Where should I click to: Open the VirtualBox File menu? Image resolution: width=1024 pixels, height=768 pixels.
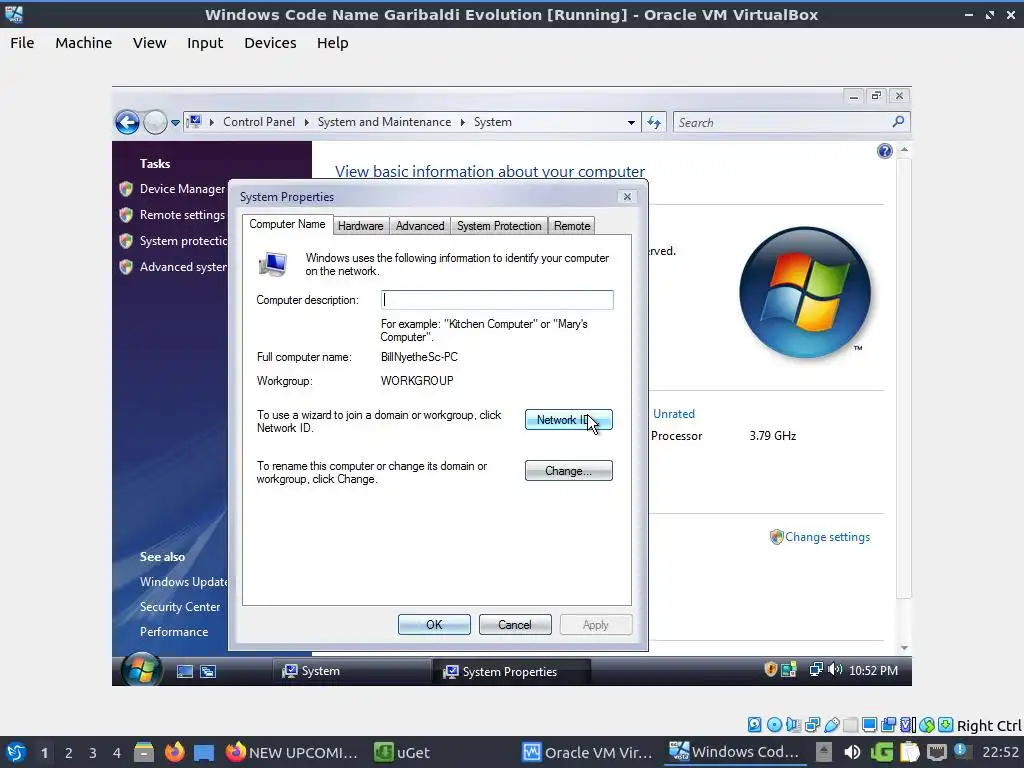point(22,43)
